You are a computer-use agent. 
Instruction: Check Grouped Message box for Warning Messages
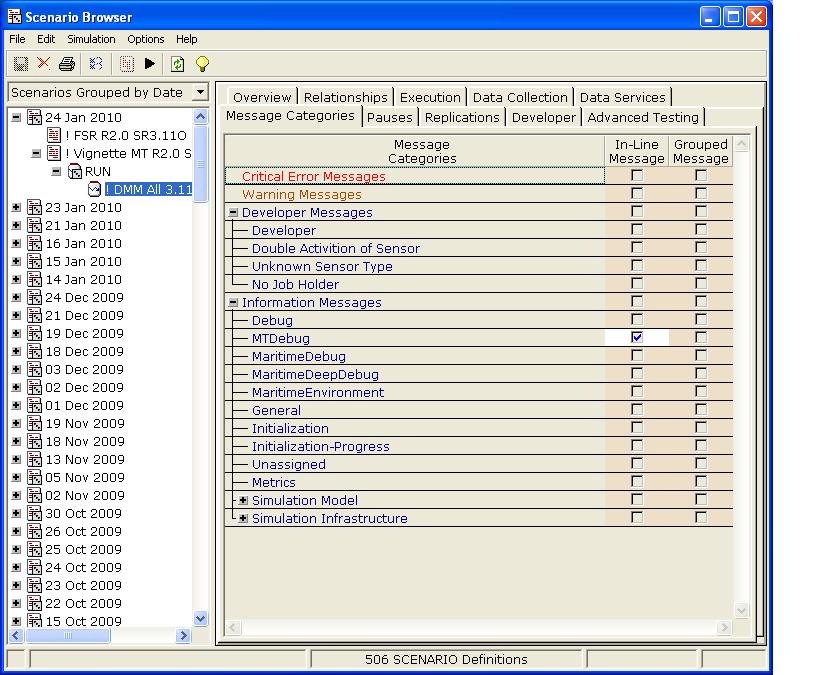[701, 194]
